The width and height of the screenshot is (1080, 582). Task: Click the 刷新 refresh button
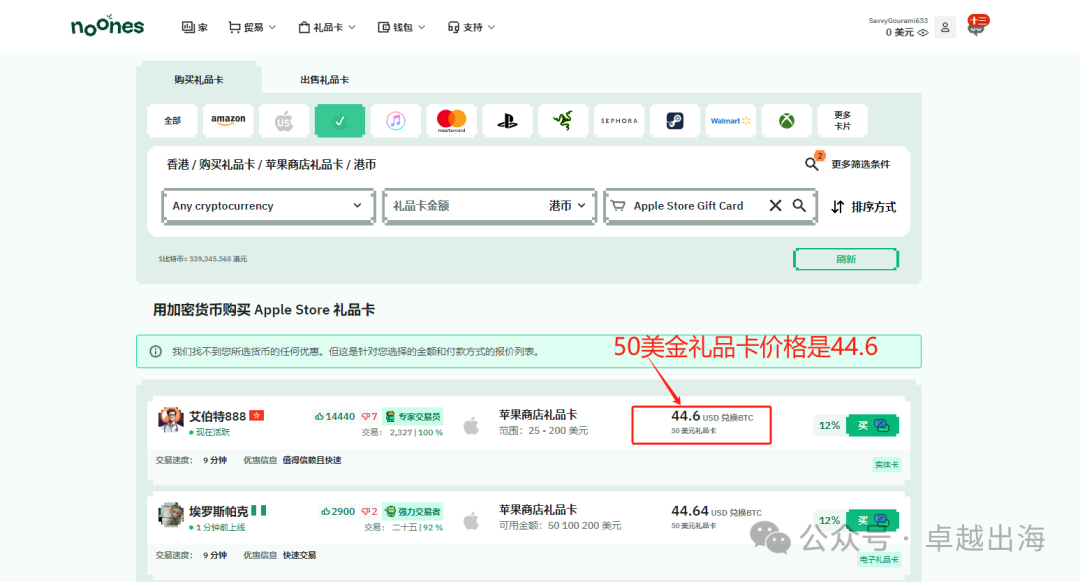tap(845, 258)
